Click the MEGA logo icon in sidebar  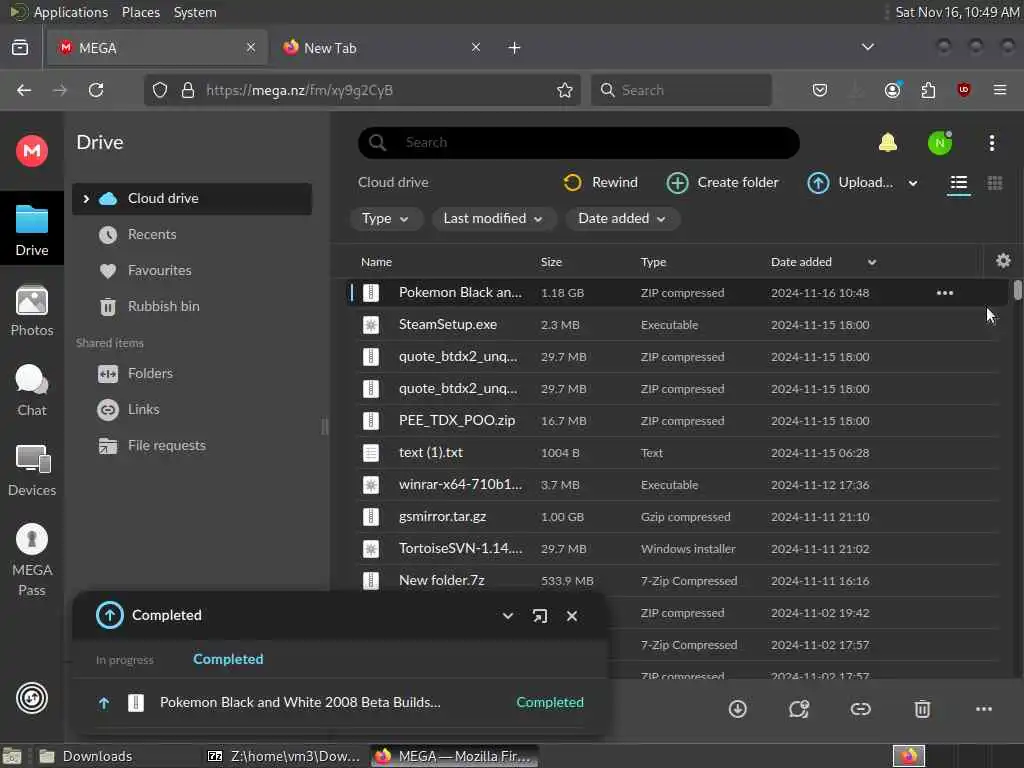point(31,151)
